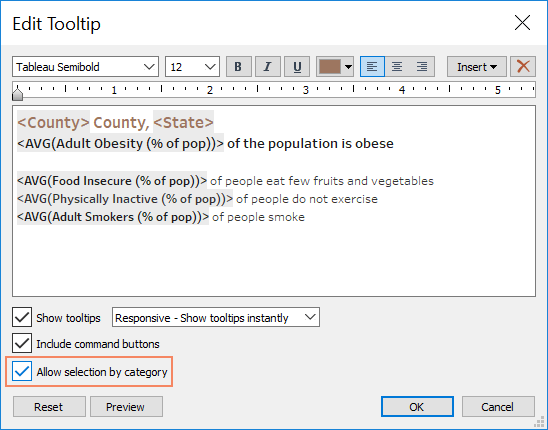This screenshot has width=548, height=430.
Task: Open Responsive tooltip behavior dropdown
Action: click(x=216, y=317)
